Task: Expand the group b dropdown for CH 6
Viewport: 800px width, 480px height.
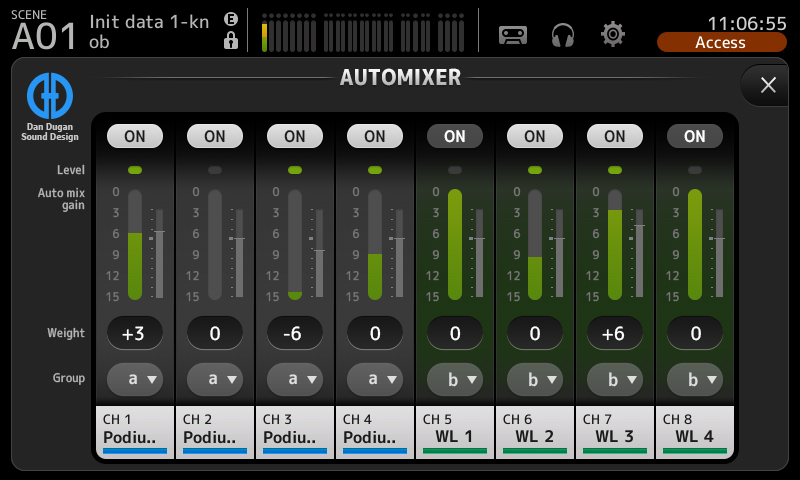Action: pos(535,380)
